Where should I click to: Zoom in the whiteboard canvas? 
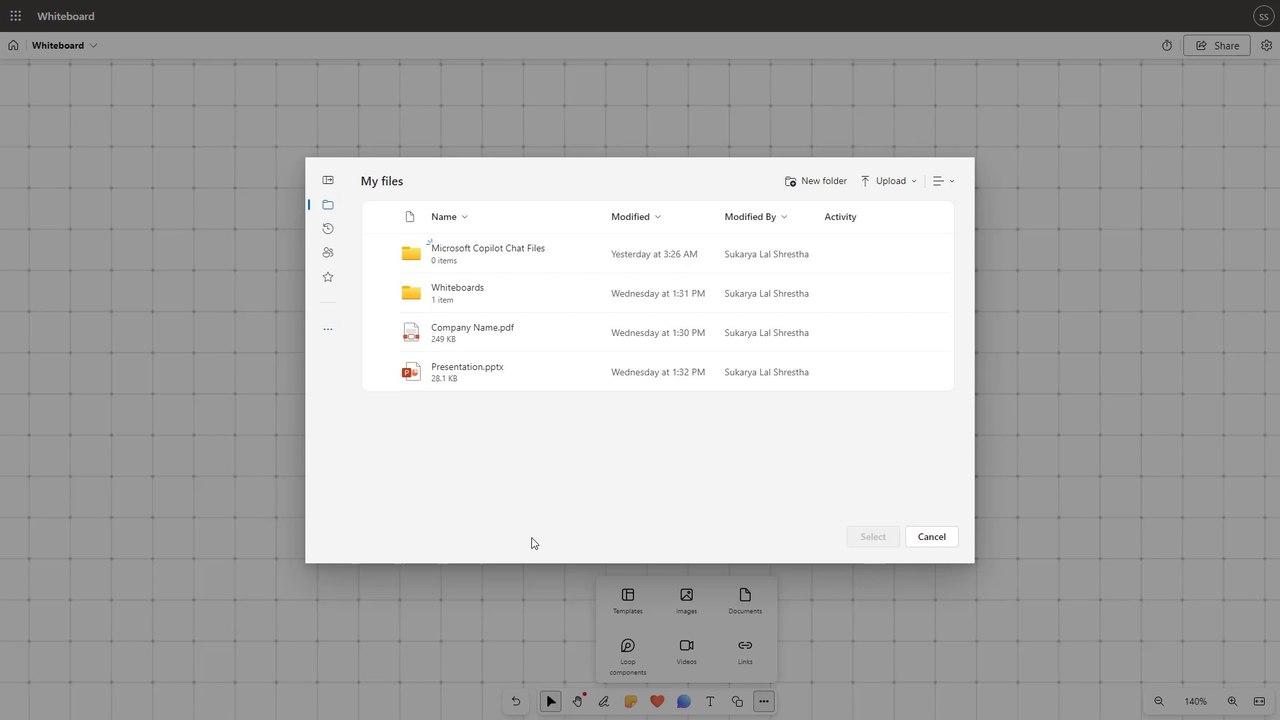(1232, 702)
